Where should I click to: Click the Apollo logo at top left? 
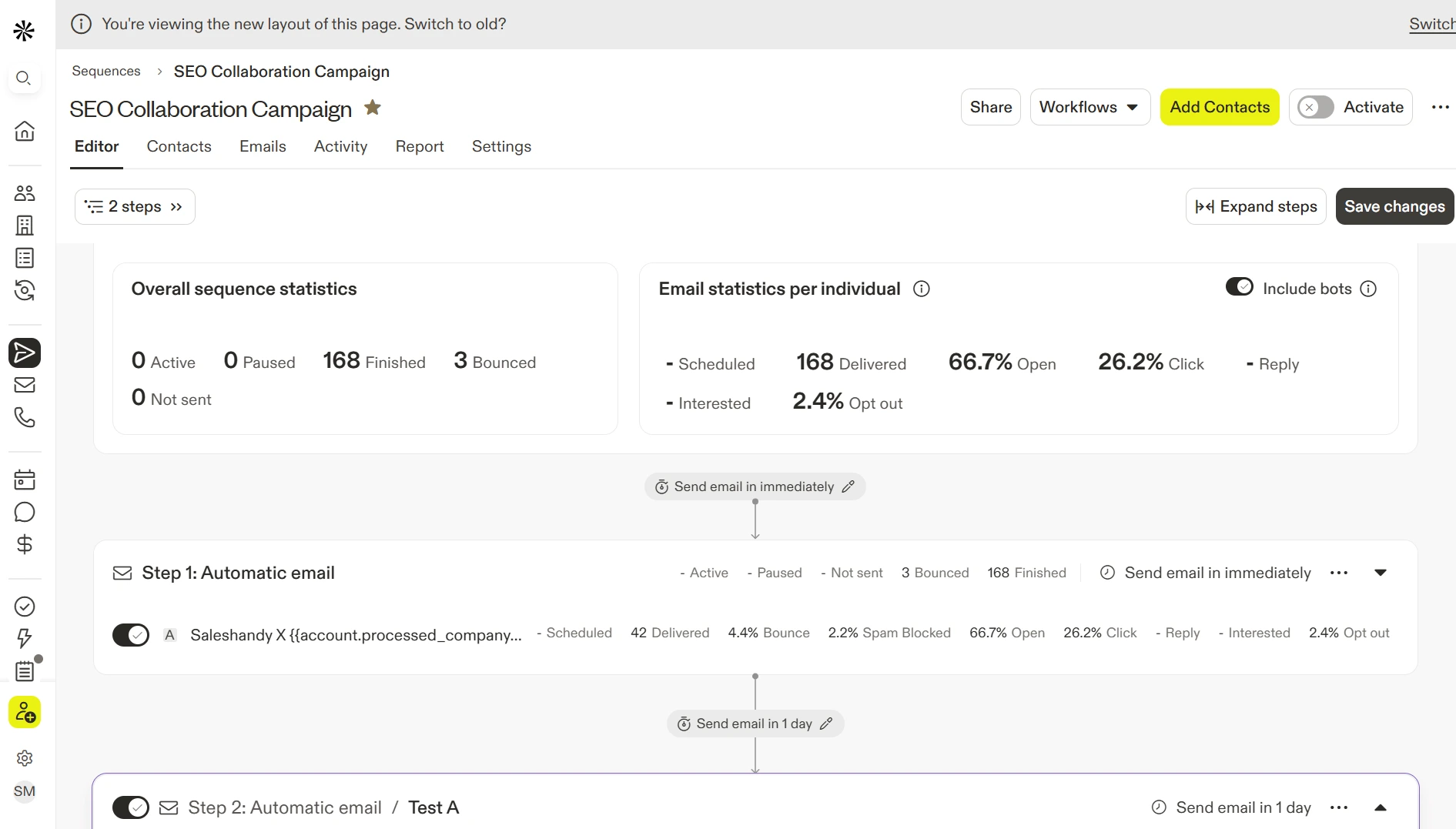coord(24,31)
